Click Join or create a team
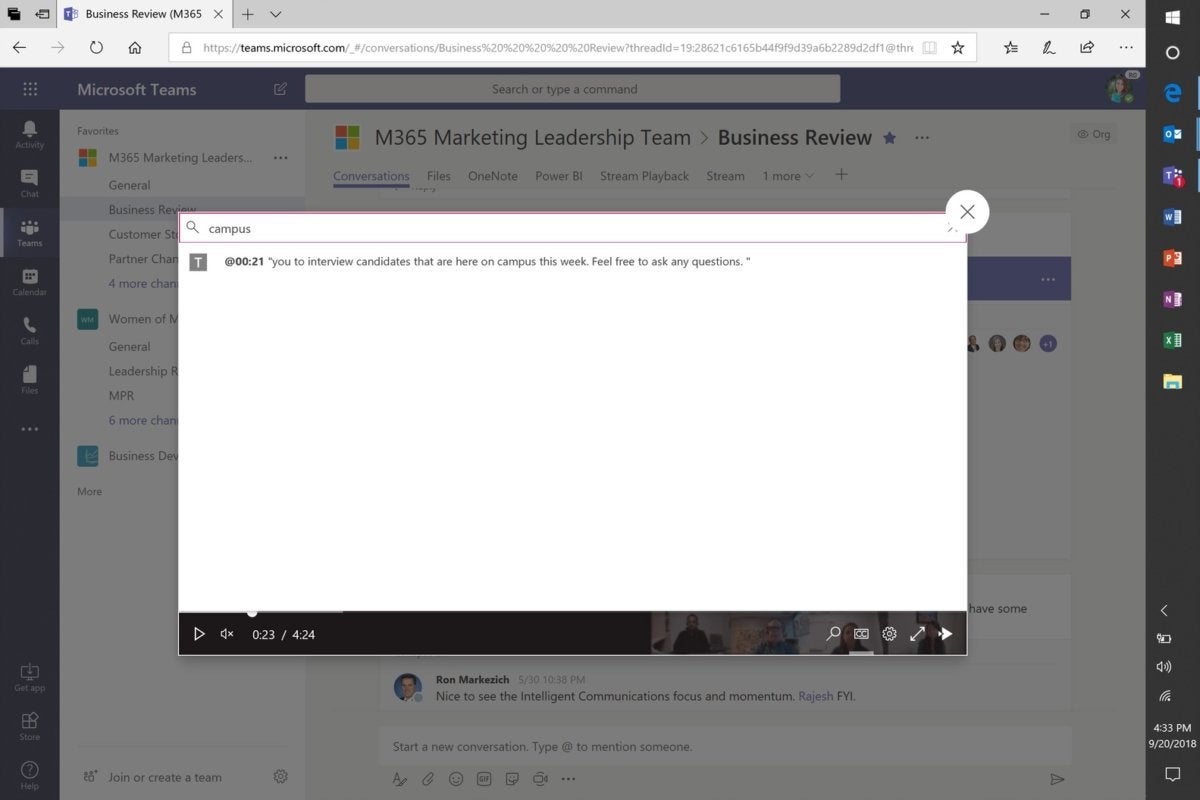This screenshot has width=1200, height=800. pos(153,777)
